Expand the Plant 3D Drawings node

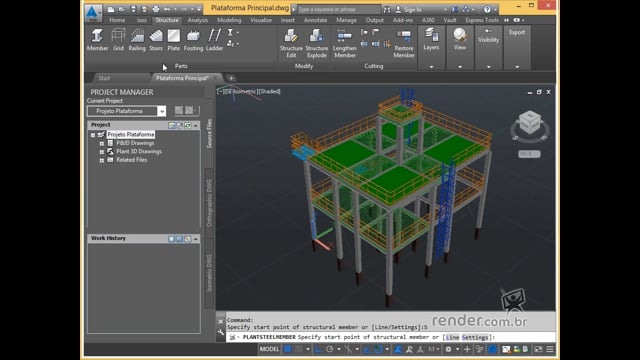click(x=102, y=152)
